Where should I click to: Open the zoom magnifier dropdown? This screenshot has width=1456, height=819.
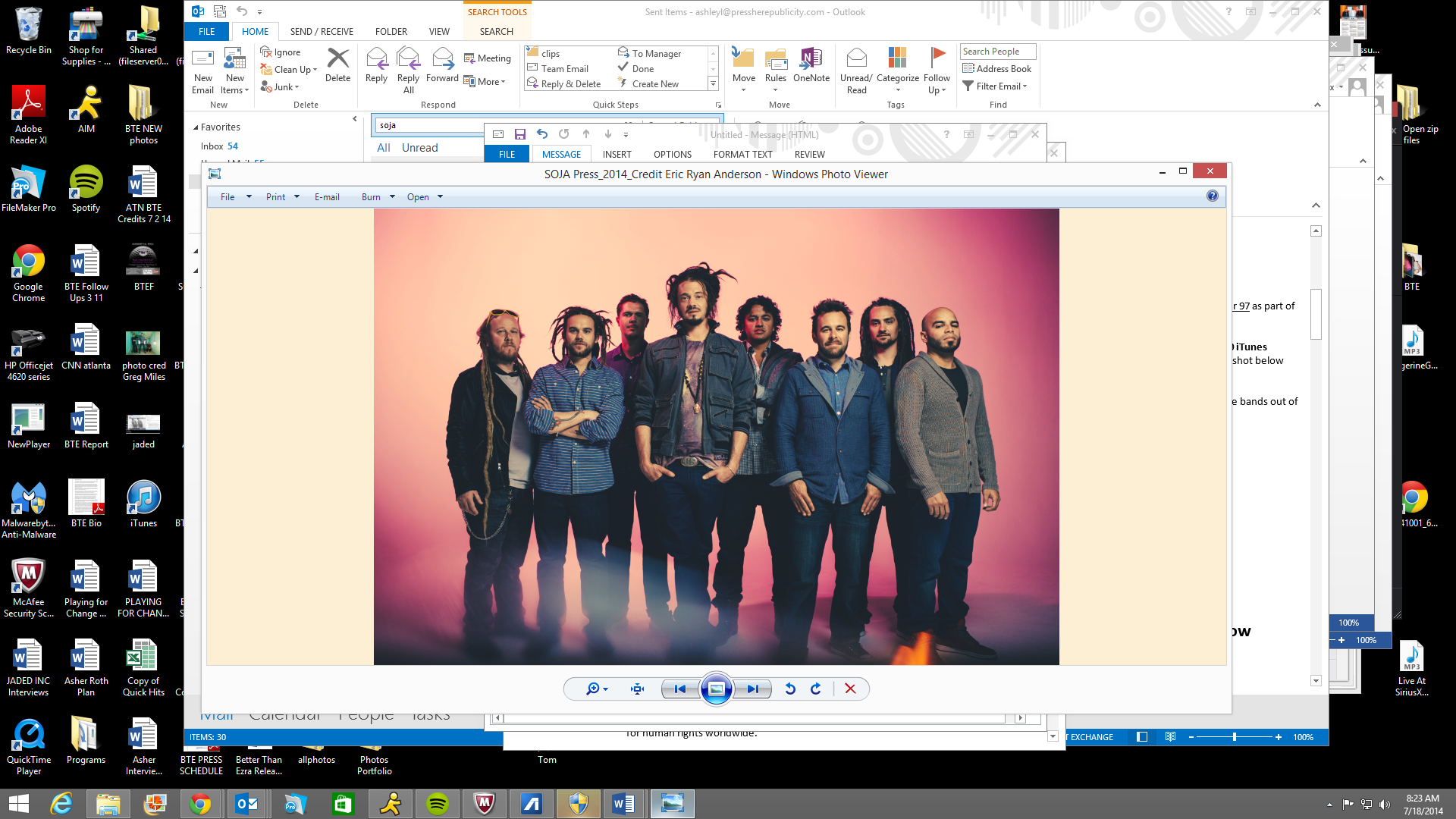click(x=597, y=689)
